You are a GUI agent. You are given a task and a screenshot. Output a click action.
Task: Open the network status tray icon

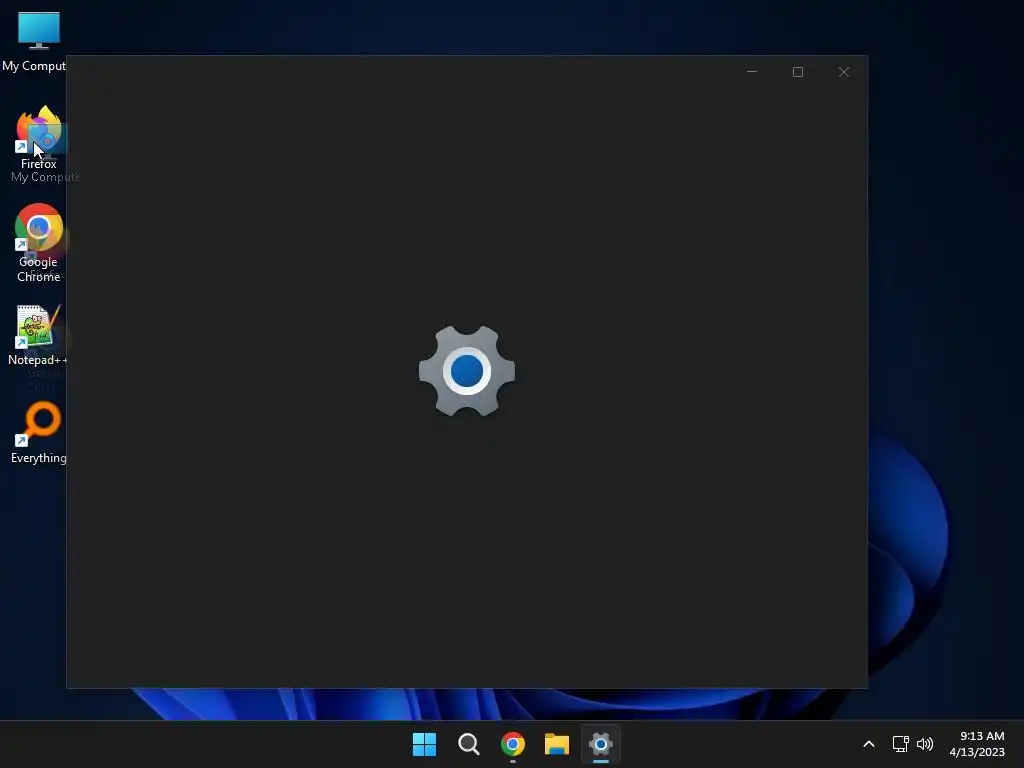pos(901,744)
